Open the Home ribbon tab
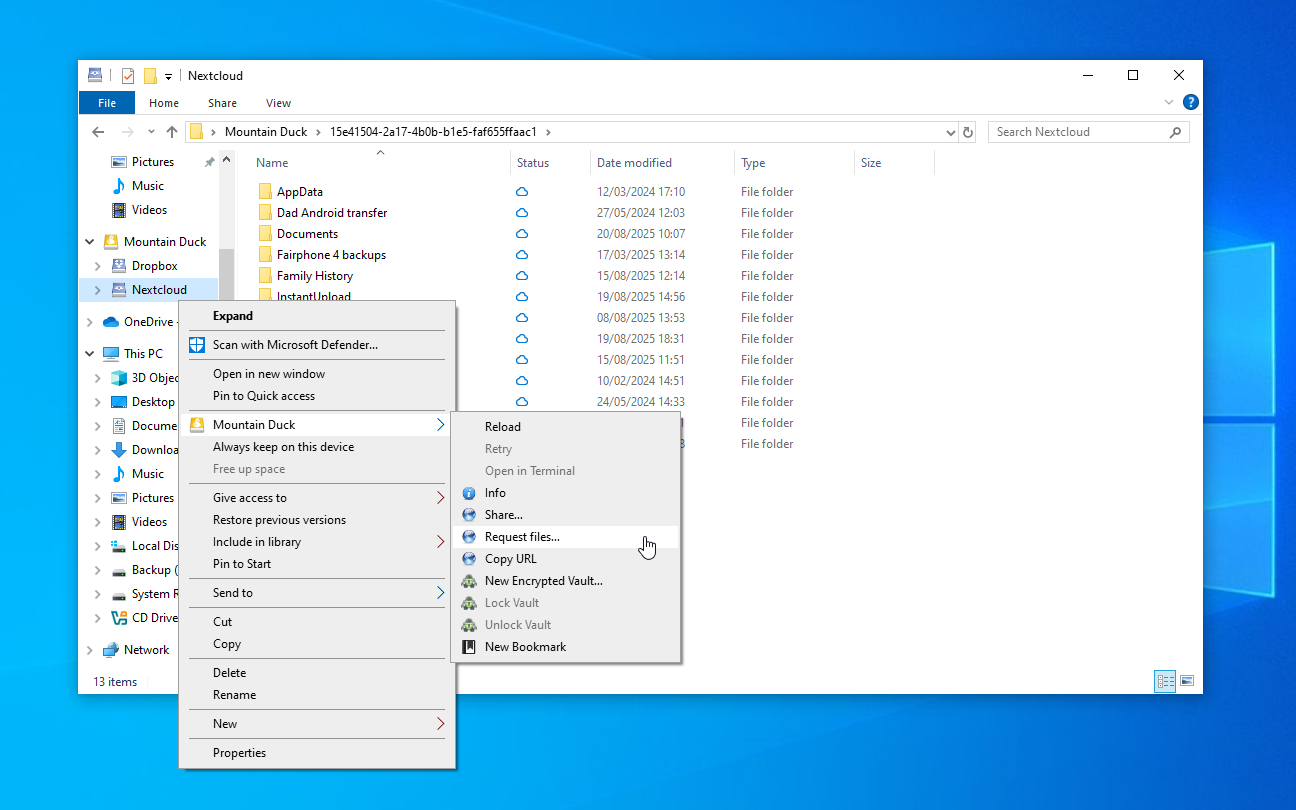1296x810 pixels. tap(164, 103)
